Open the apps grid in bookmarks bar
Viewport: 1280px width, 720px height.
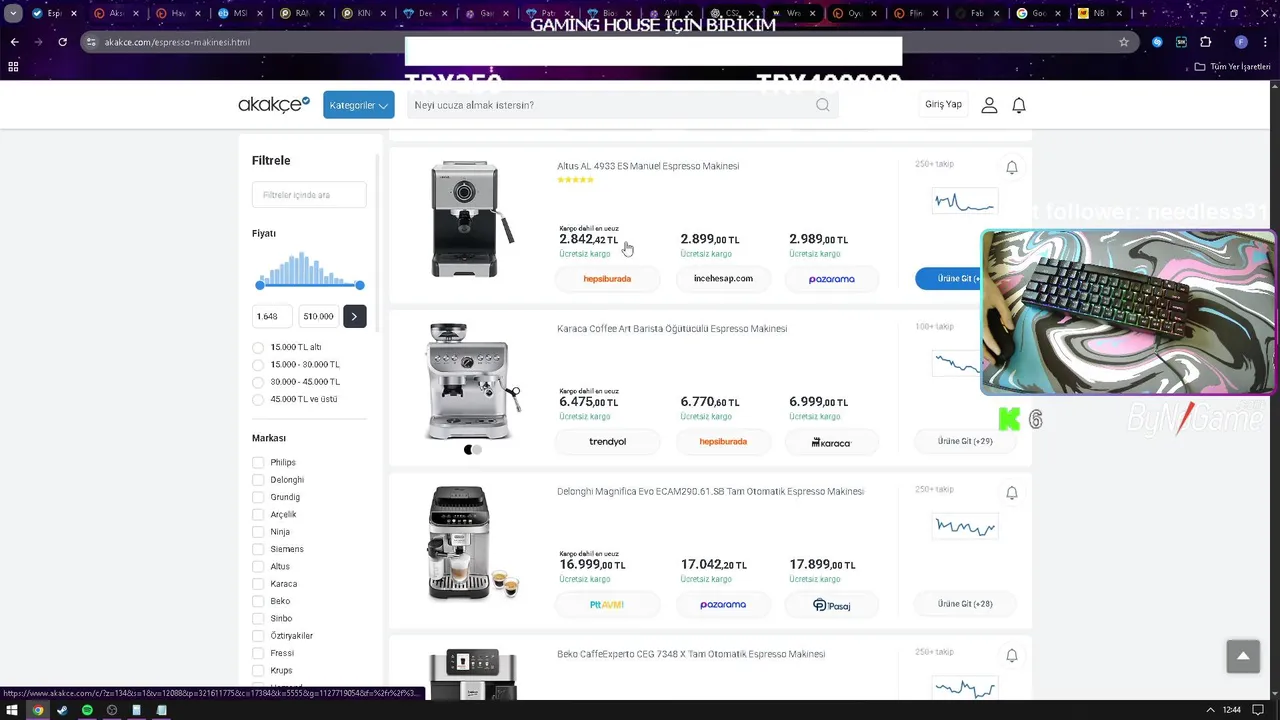[x=13, y=66]
